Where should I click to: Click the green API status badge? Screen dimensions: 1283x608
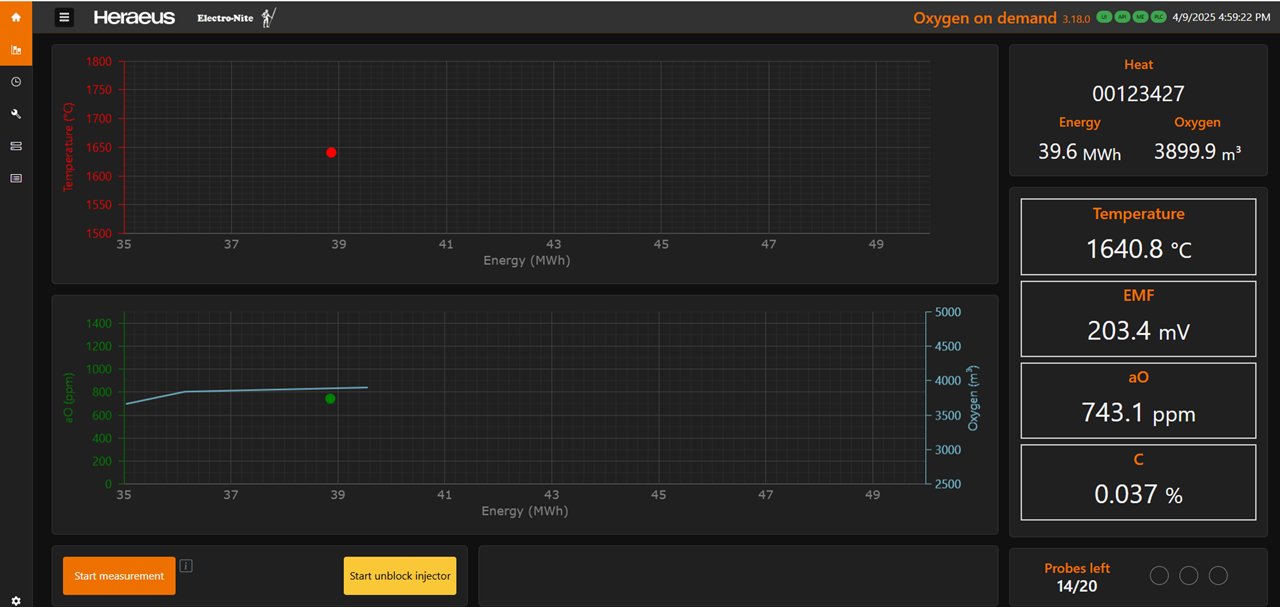[1122, 17]
